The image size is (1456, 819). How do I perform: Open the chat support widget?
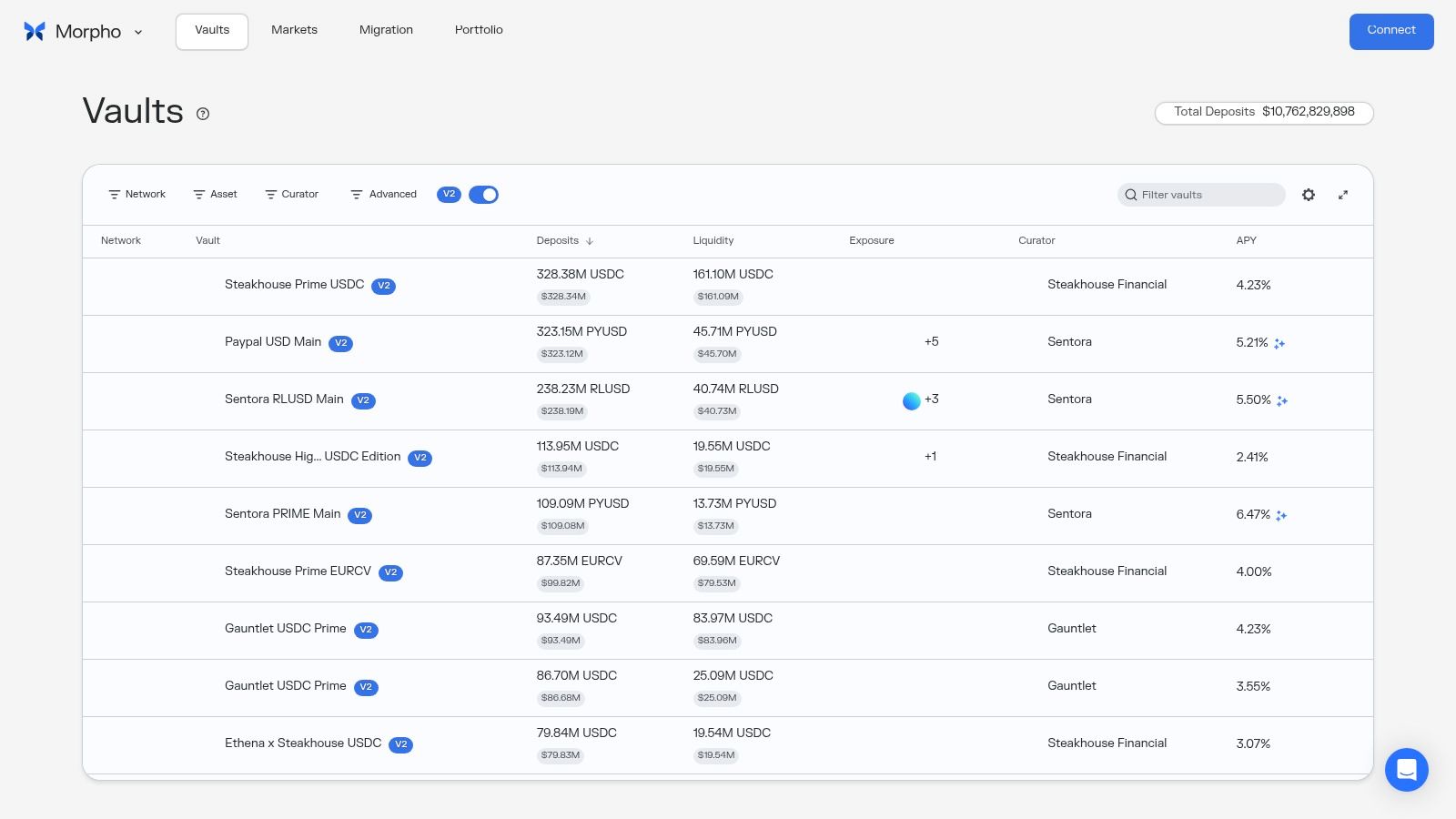tap(1407, 770)
